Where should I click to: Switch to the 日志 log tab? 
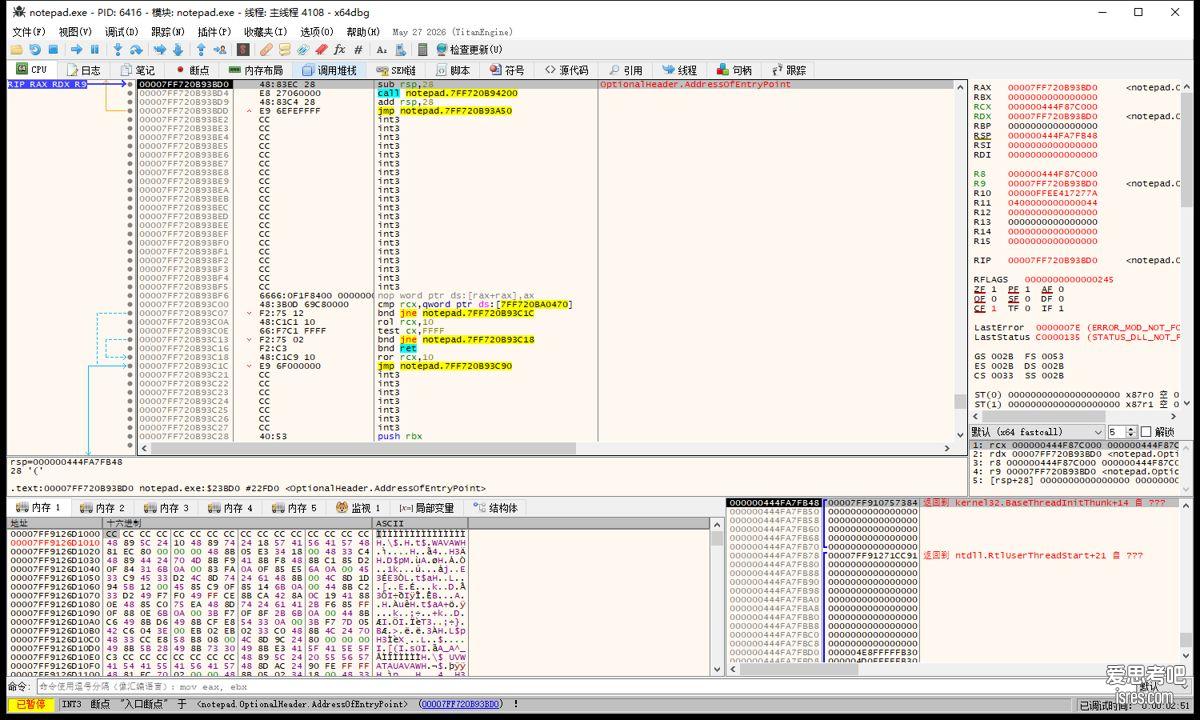click(x=83, y=70)
